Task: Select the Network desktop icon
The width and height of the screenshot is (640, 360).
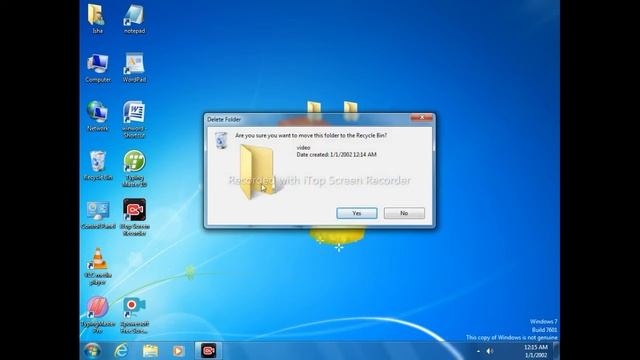Action: pos(98,116)
